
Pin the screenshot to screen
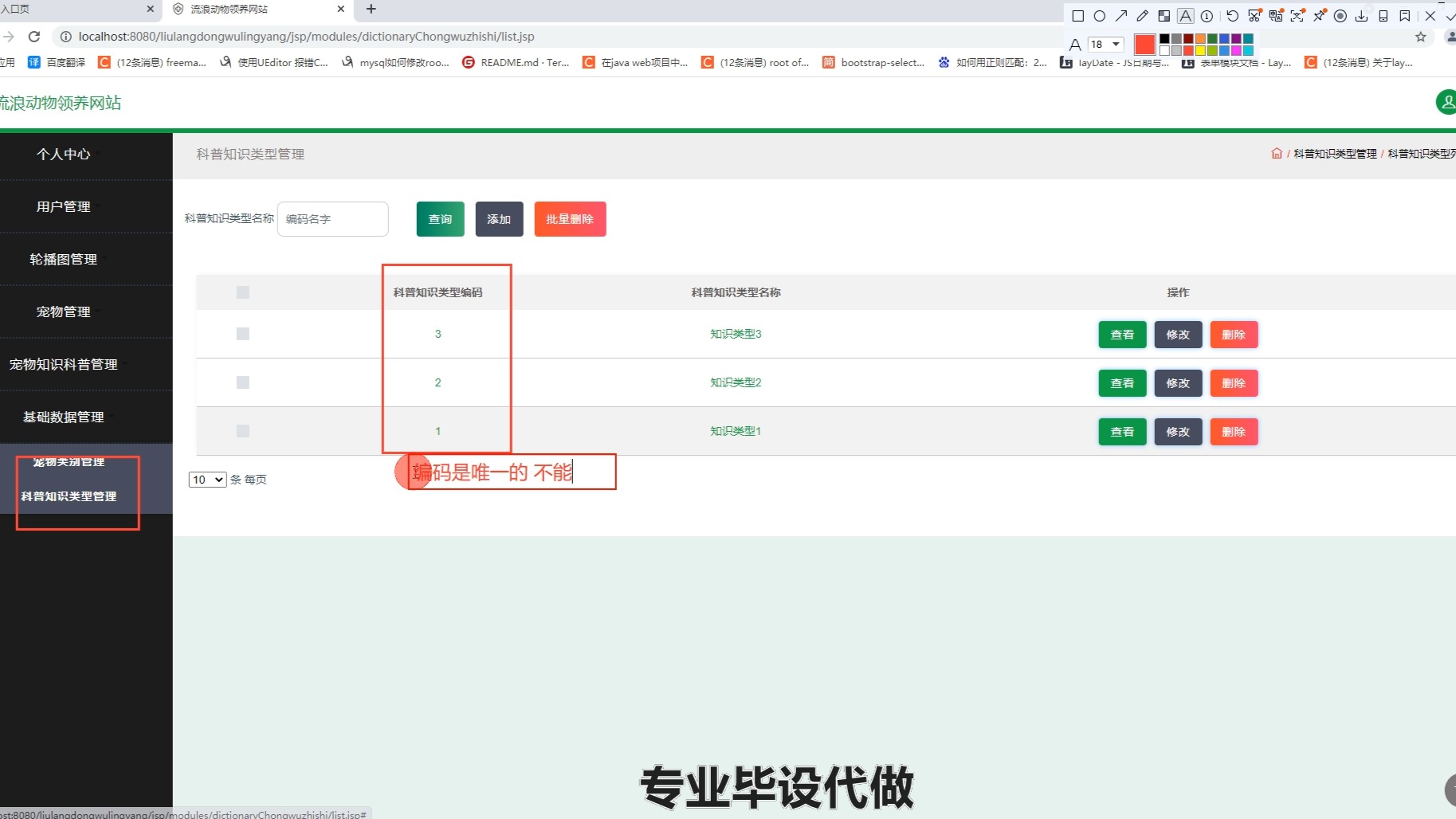1319,16
